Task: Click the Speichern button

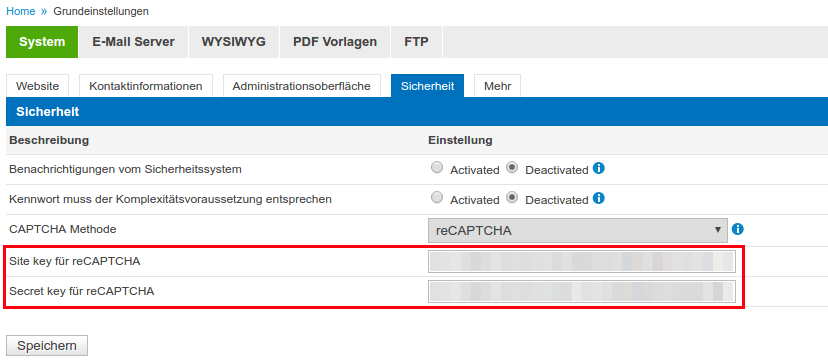Action: (x=47, y=346)
